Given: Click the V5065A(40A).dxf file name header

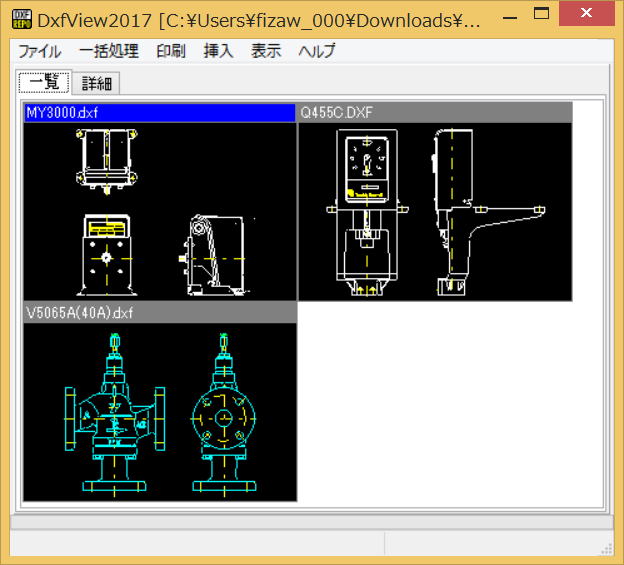Looking at the screenshot, I should (x=160, y=313).
